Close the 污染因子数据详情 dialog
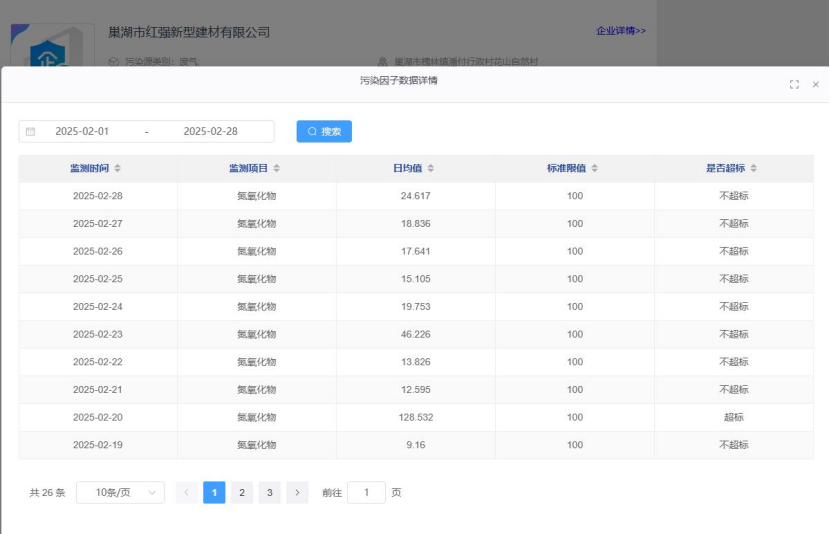The width and height of the screenshot is (830, 534). click(815, 85)
